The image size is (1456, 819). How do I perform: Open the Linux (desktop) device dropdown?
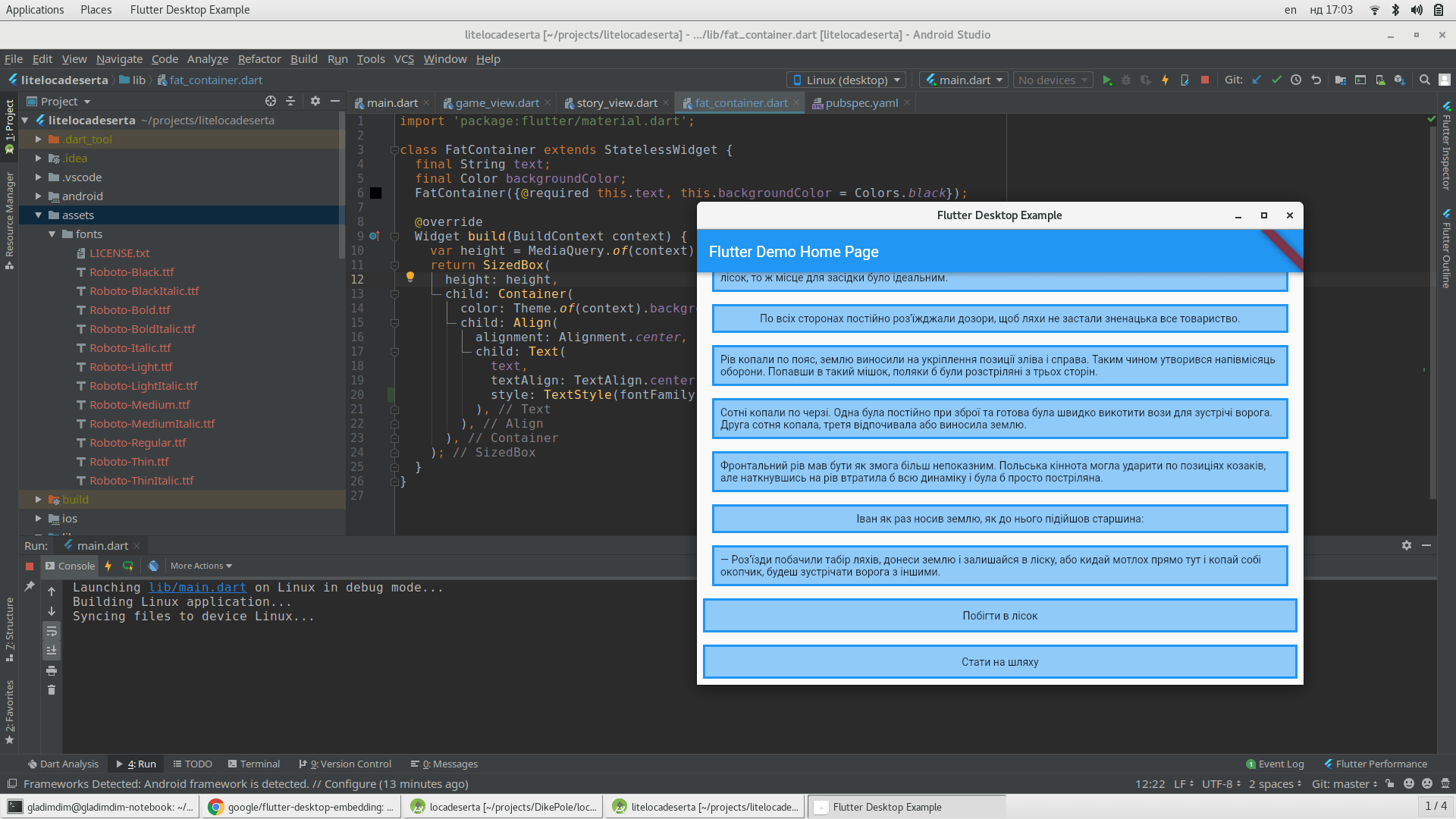846,80
